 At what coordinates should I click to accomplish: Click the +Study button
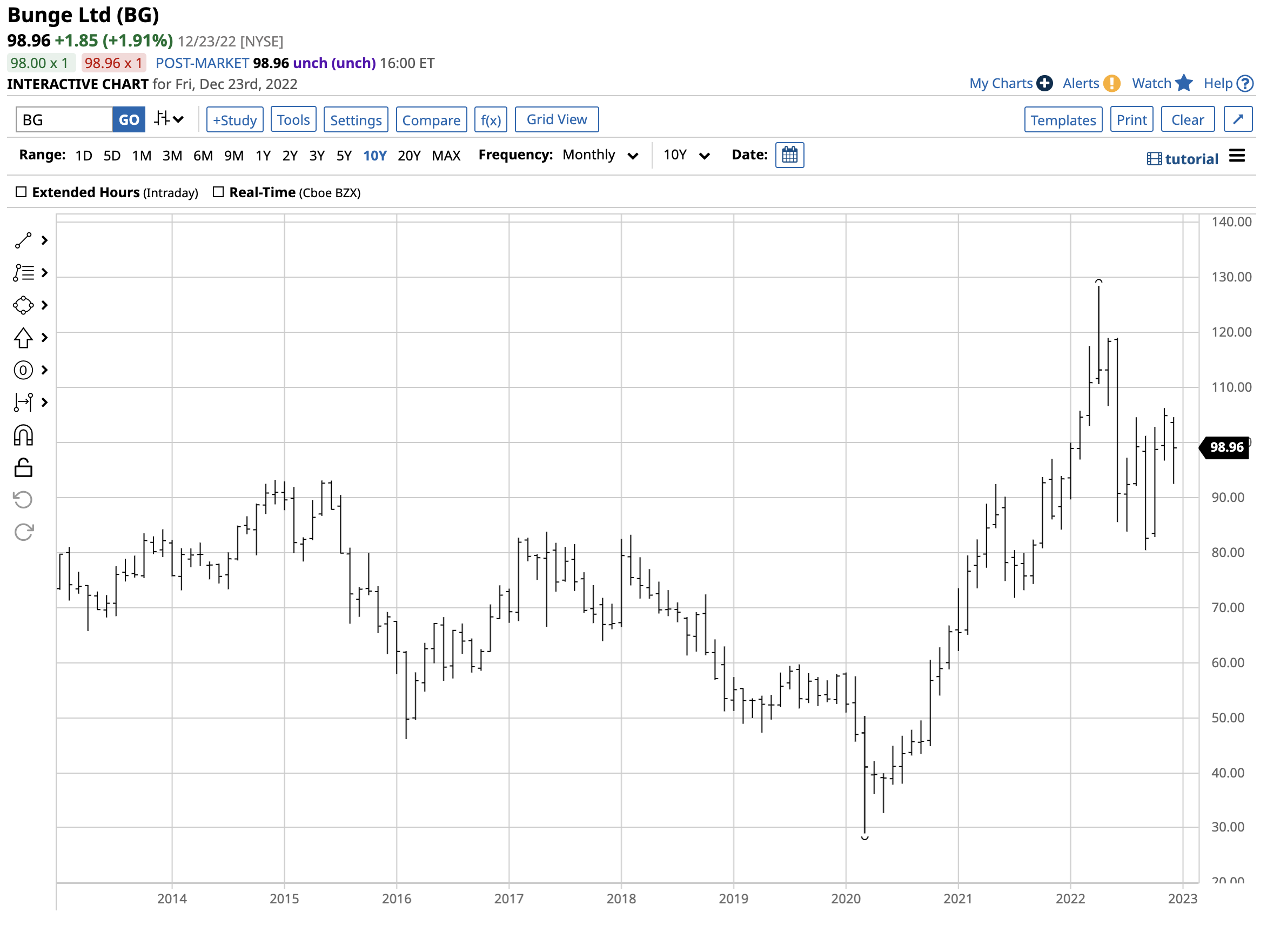[x=234, y=120]
